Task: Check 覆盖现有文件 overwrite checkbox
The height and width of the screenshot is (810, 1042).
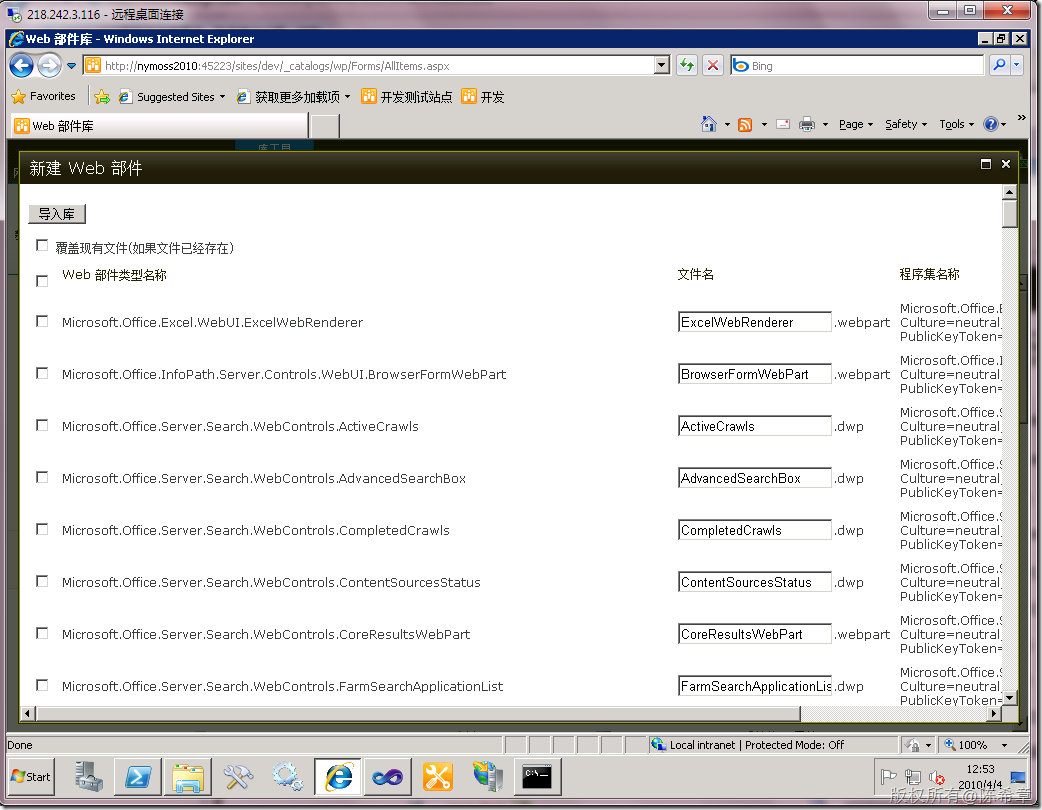Action: [42, 246]
